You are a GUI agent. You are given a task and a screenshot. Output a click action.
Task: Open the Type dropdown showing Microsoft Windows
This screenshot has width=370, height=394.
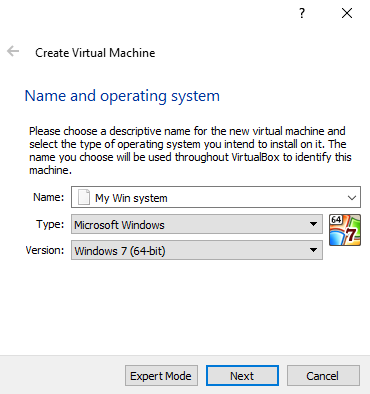[197, 224]
